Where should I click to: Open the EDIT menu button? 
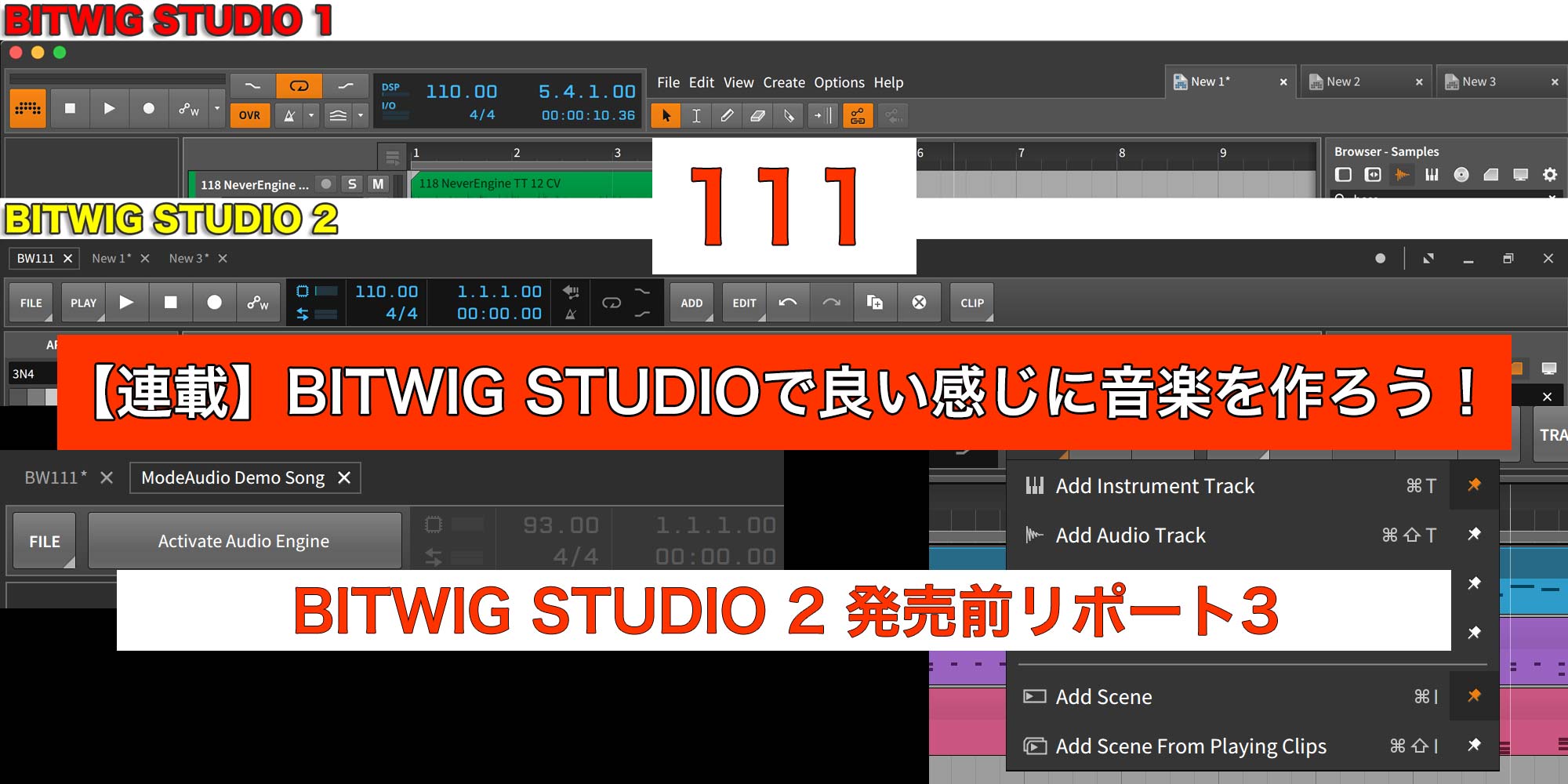tap(744, 303)
